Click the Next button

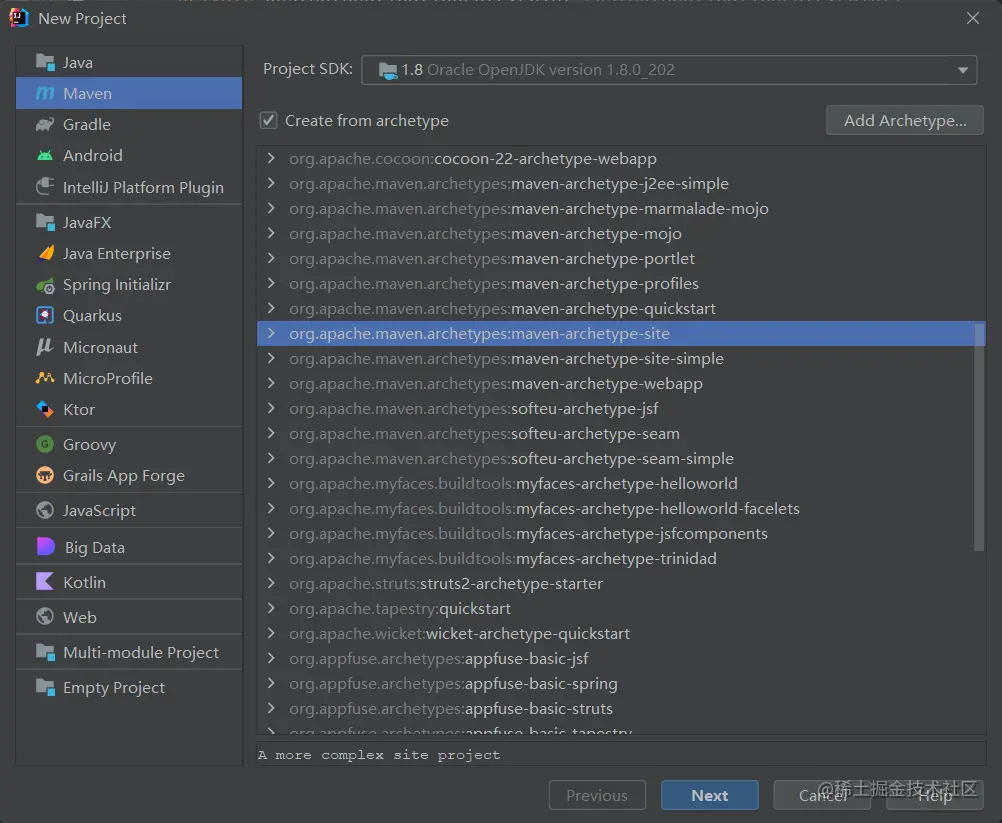[x=709, y=796]
